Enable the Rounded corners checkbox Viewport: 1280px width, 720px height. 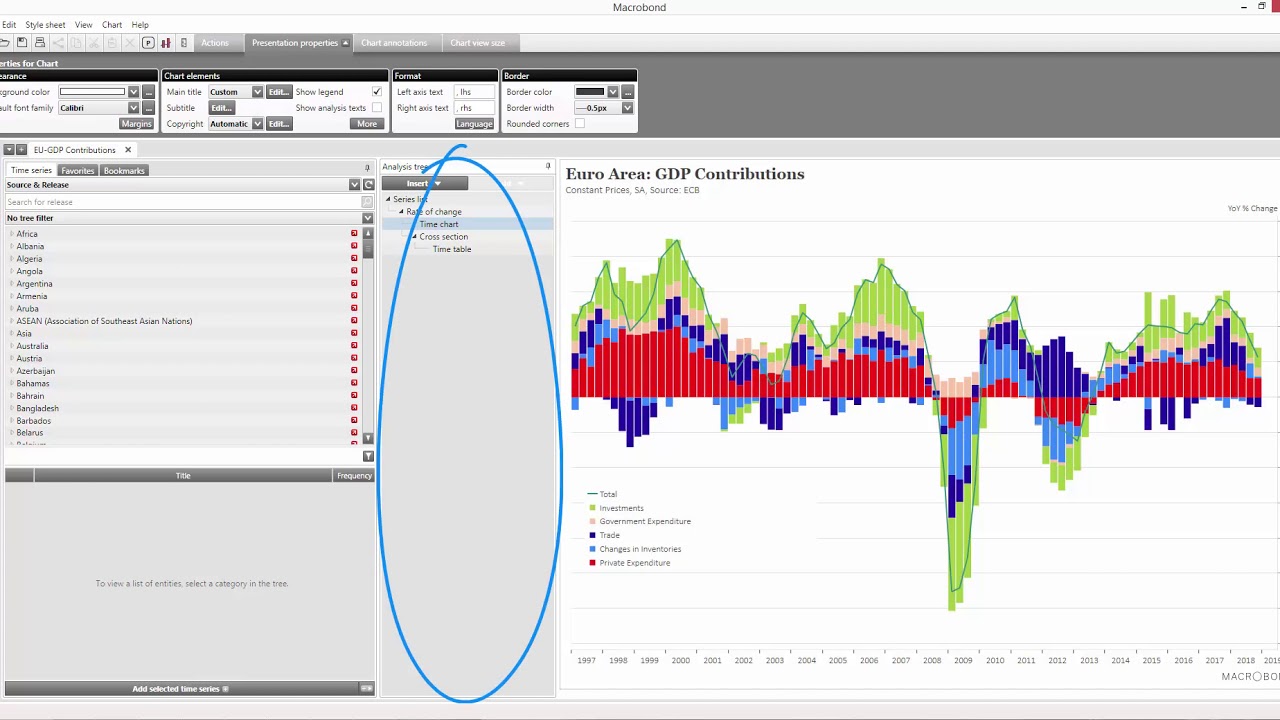(580, 124)
